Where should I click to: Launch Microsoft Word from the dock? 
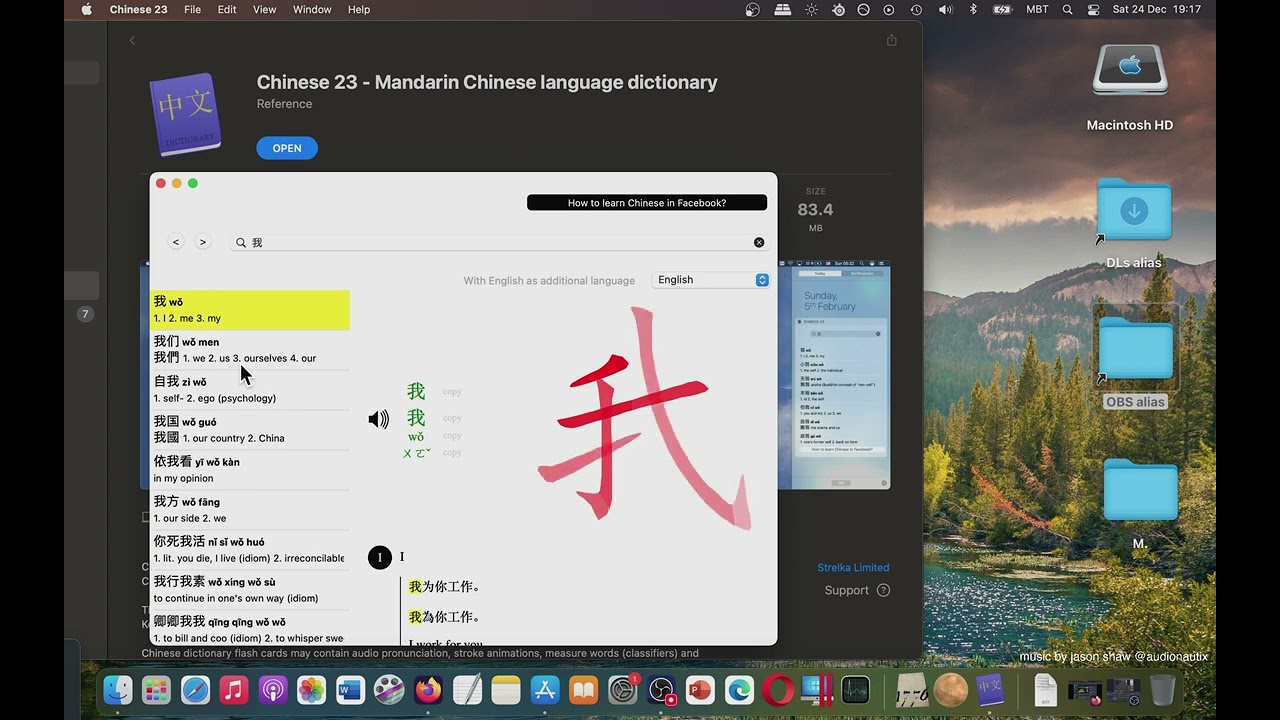tap(350, 690)
